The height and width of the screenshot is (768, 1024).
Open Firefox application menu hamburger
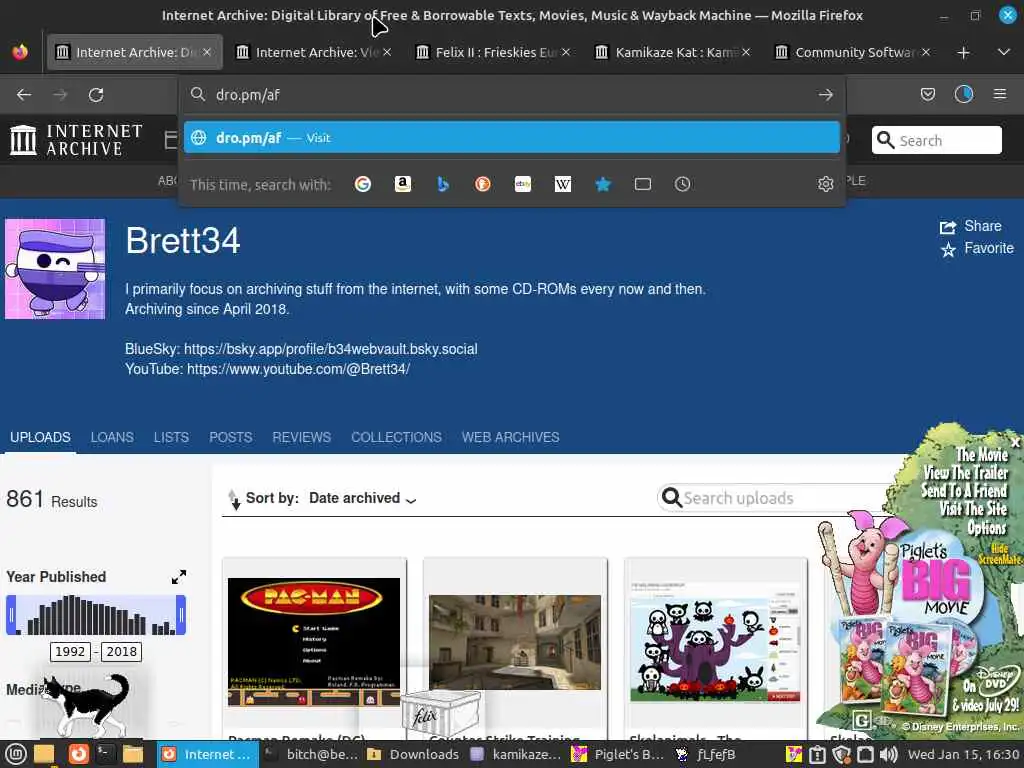[x=1000, y=95]
